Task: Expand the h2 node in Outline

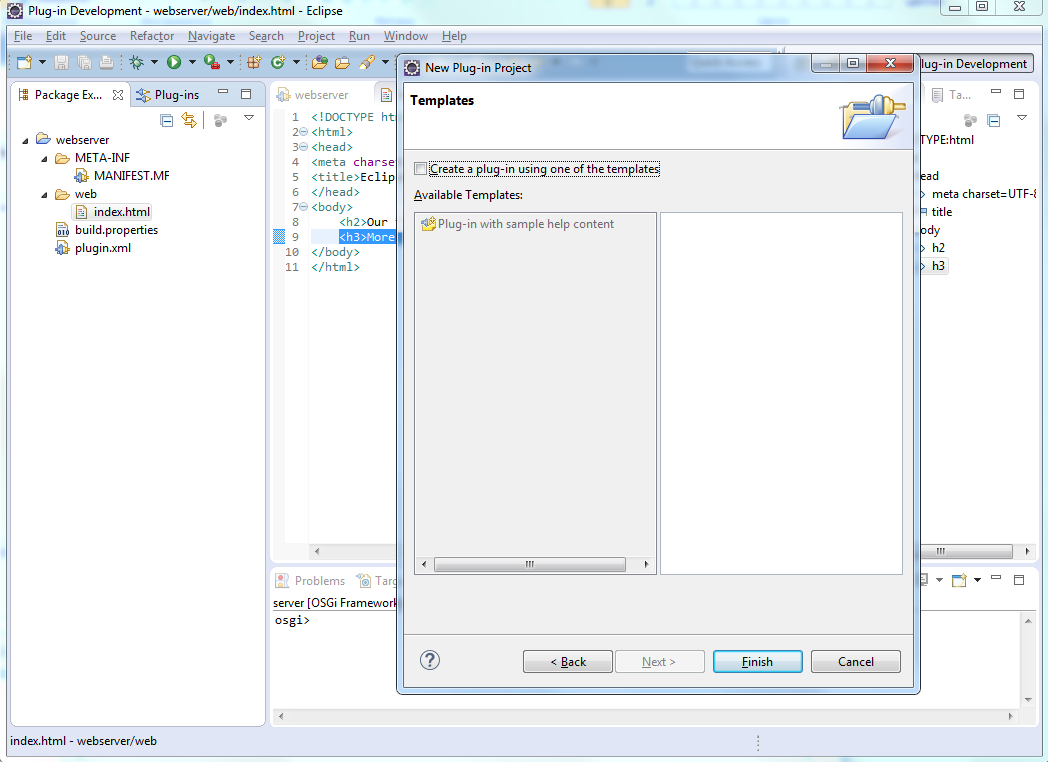Action: click(923, 248)
